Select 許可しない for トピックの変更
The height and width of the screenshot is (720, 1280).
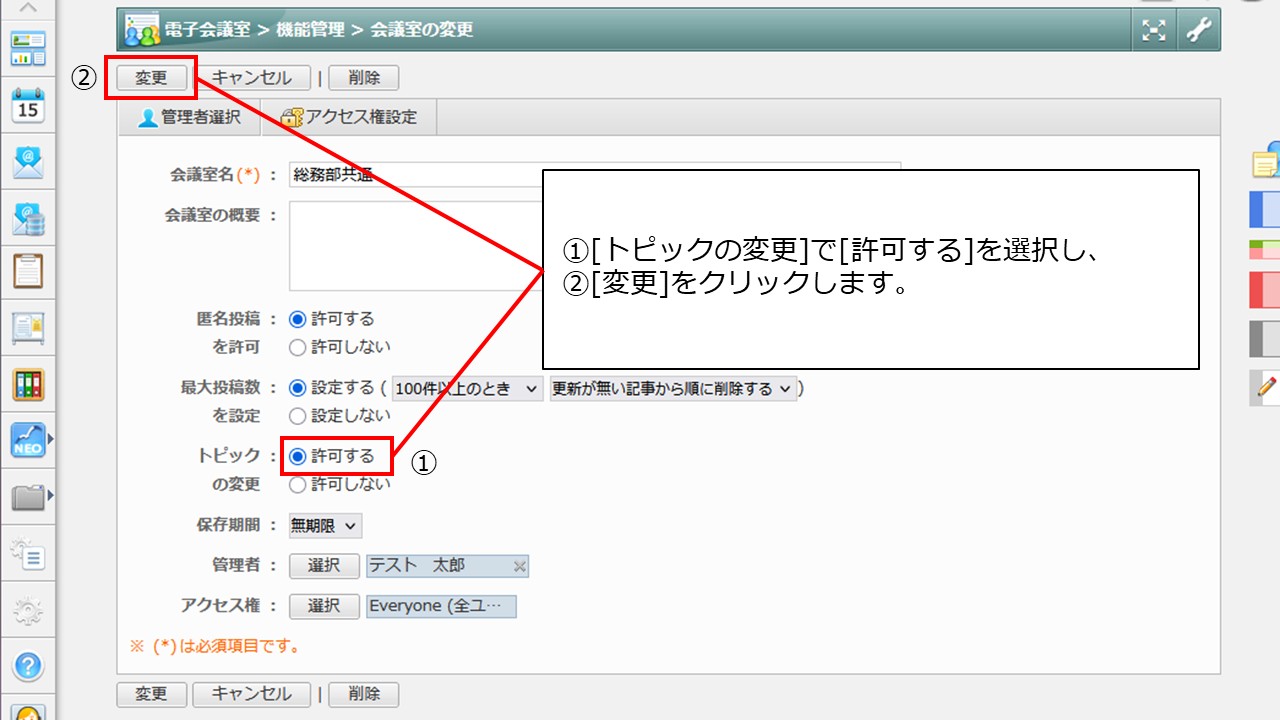296,485
